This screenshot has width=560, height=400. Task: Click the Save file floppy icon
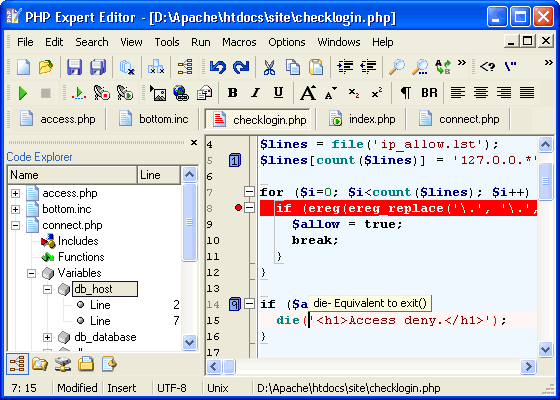[x=74, y=67]
